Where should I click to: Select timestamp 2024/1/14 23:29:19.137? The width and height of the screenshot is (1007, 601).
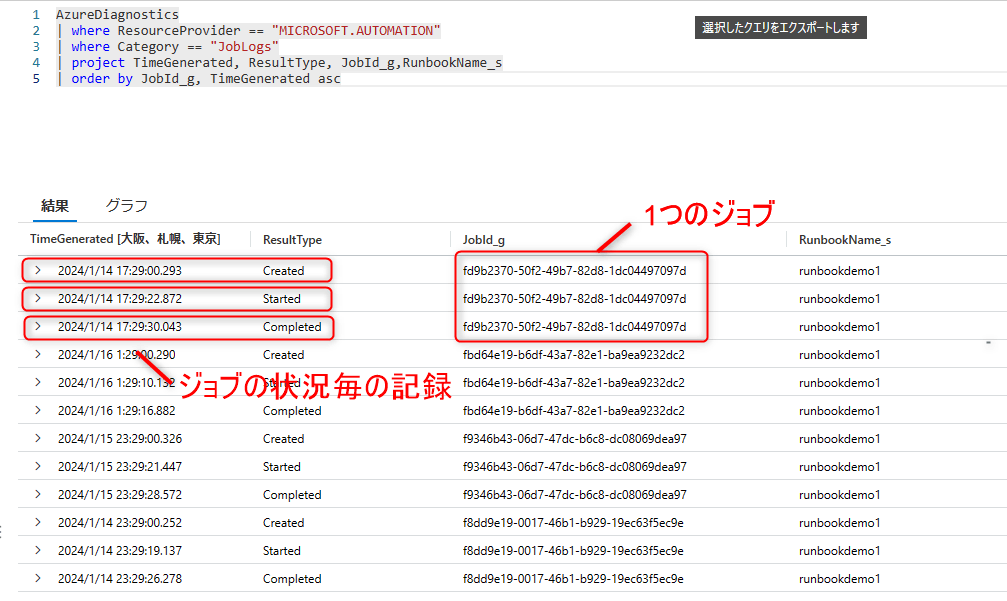tap(120, 550)
